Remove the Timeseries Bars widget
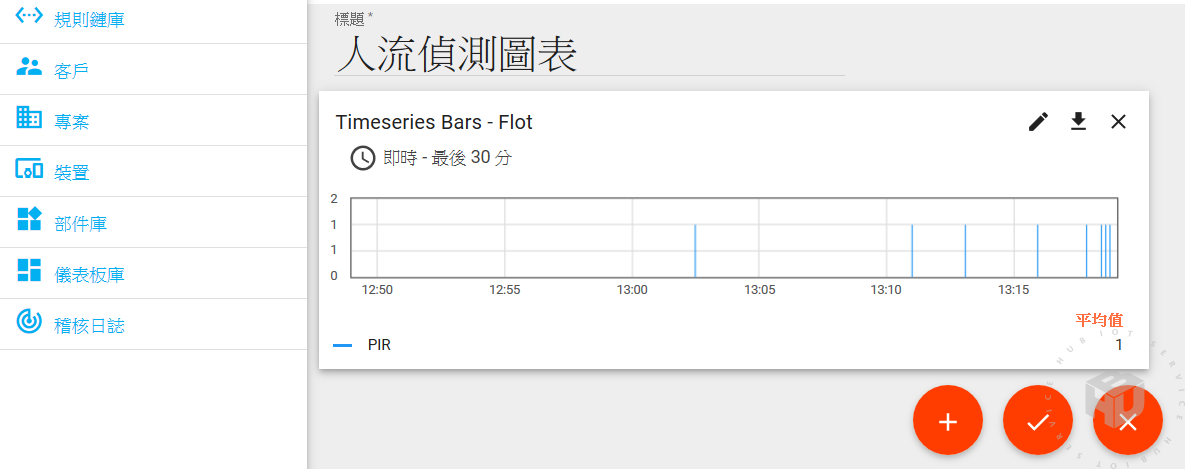This screenshot has height=469, width=1185. (x=1118, y=122)
